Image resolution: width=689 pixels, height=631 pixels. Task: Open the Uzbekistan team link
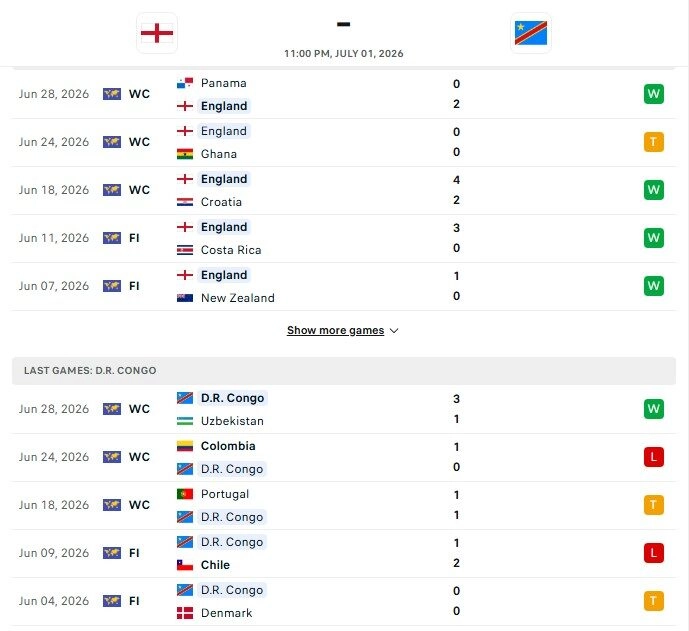(232, 421)
